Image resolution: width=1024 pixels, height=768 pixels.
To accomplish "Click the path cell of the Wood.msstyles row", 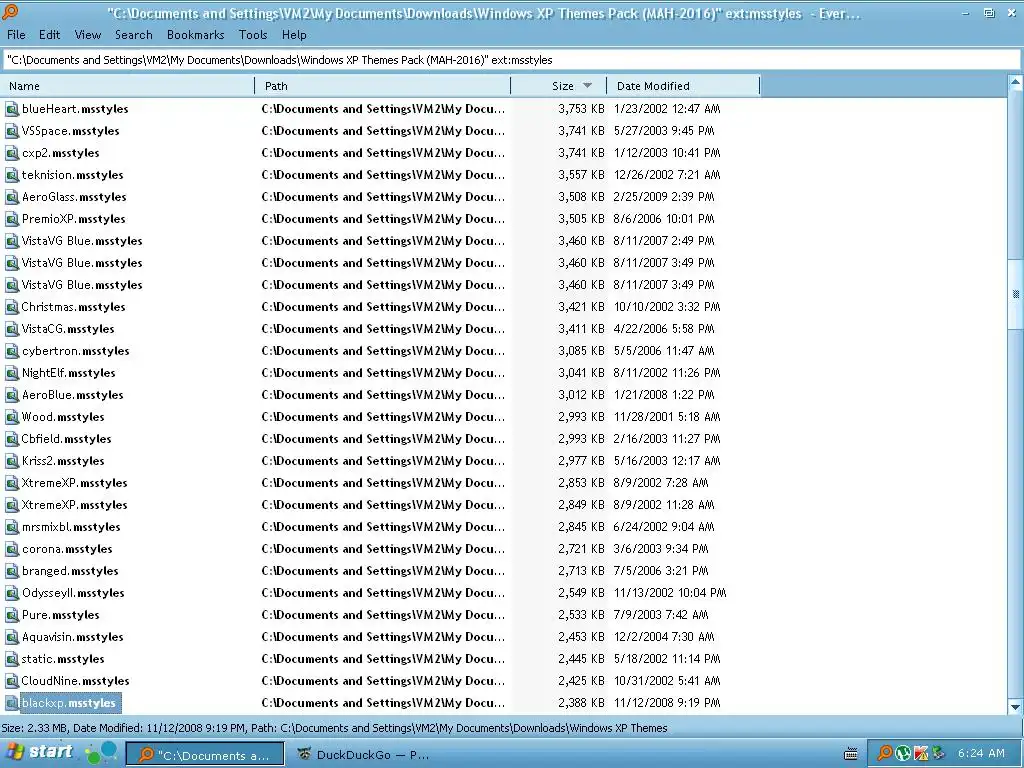I will pyautogui.click(x=383, y=417).
